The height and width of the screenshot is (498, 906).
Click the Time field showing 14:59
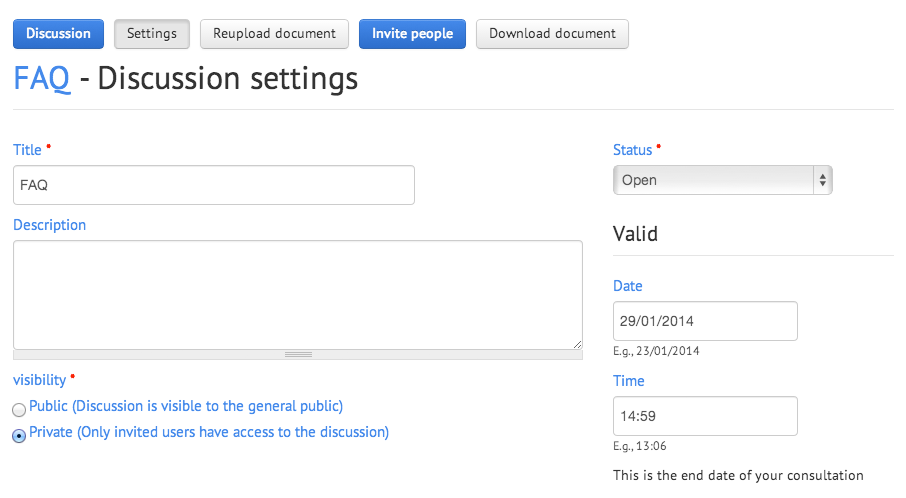click(705, 416)
